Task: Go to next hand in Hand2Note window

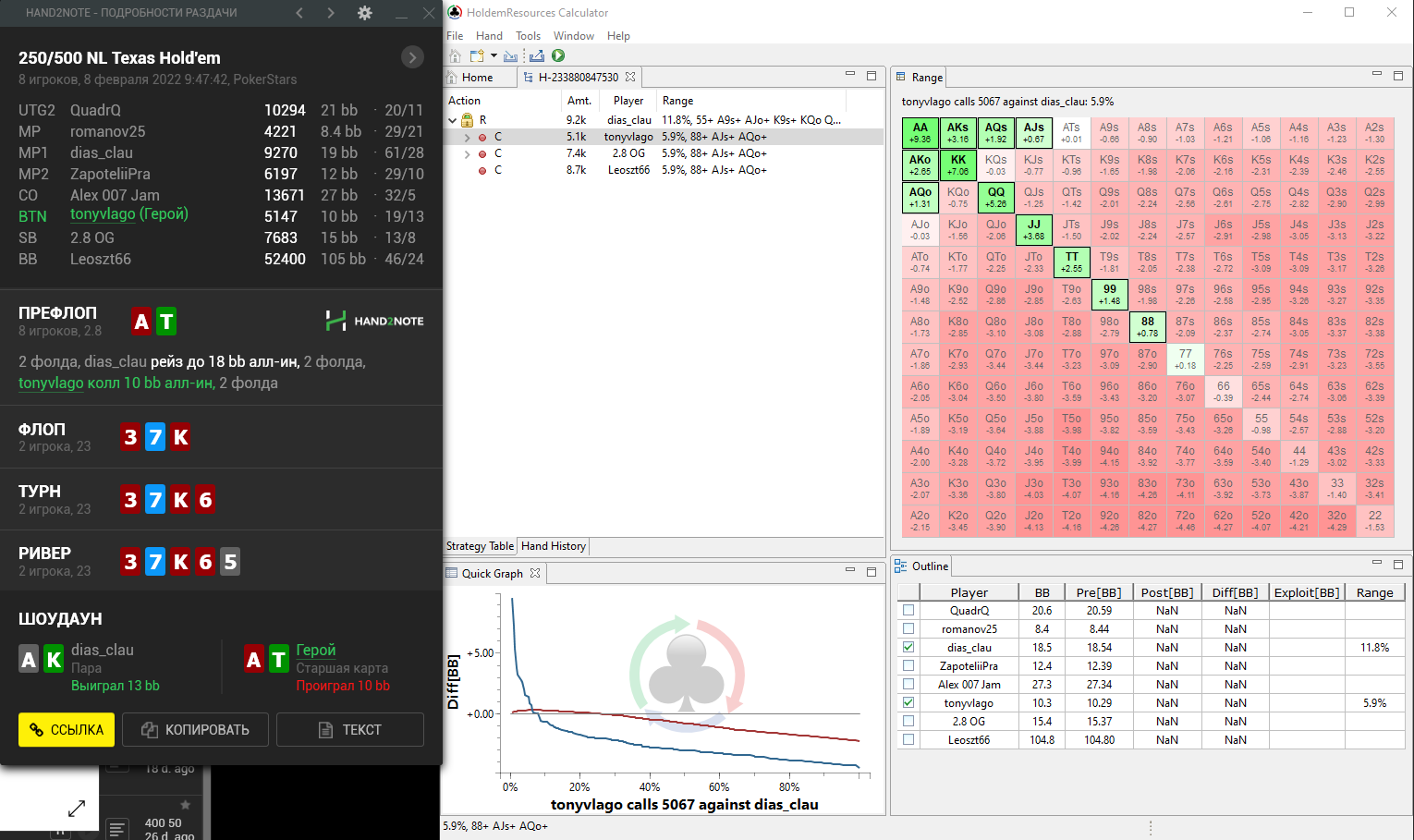Action: tap(331, 13)
